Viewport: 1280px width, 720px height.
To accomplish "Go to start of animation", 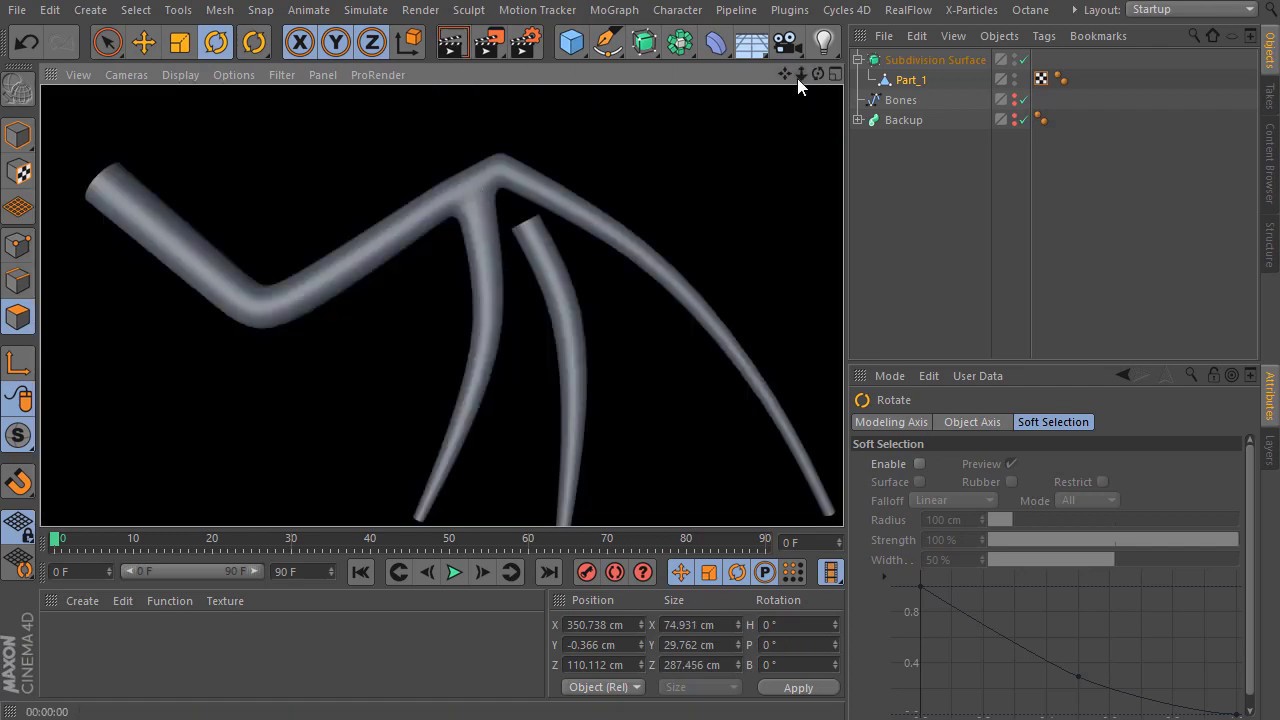I will pyautogui.click(x=361, y=572).
